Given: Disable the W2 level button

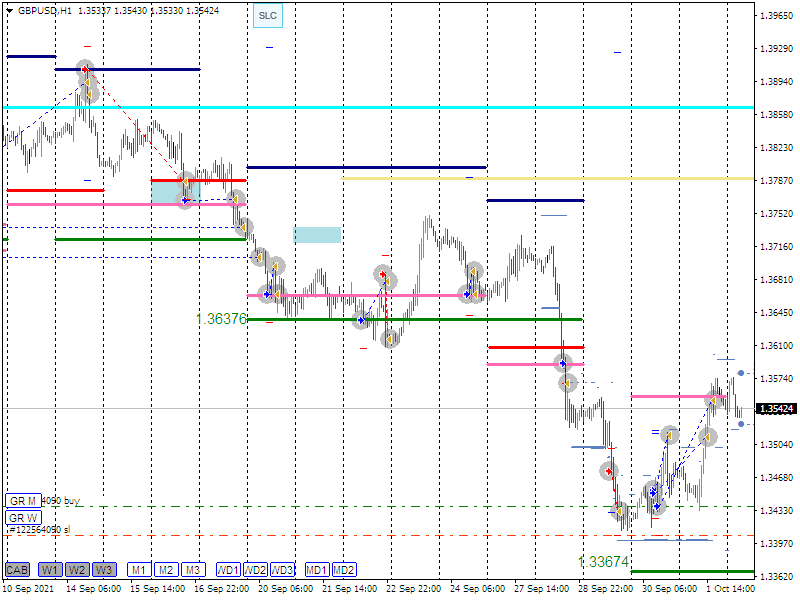Looking at the screenshot, I should [77, 570].
